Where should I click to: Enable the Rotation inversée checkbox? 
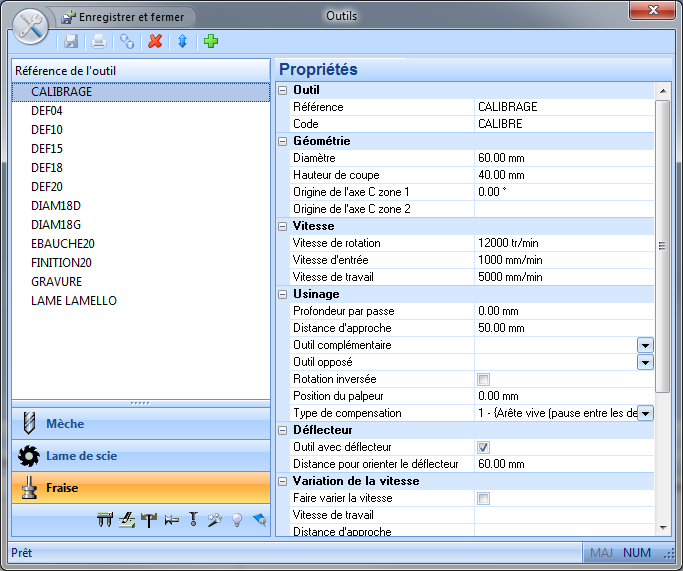click(x=484, y=379)
